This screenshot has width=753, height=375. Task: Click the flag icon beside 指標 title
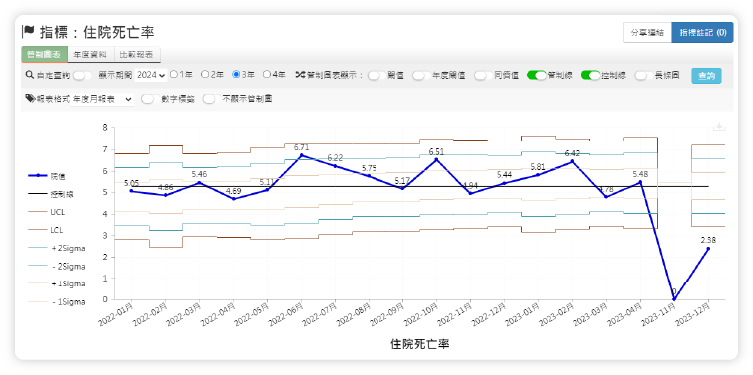pos(28,32)
